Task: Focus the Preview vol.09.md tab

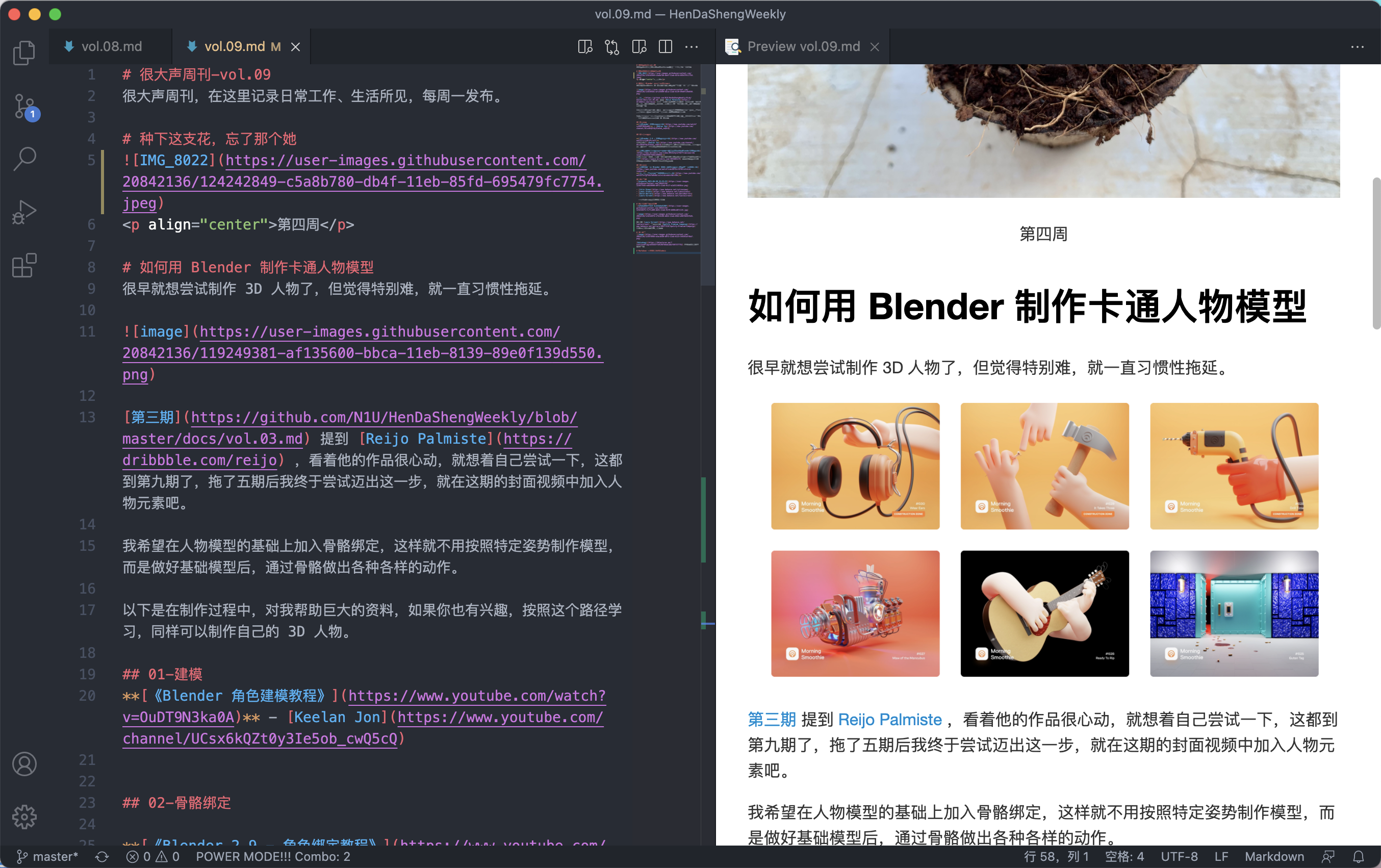Action: point(803,46)
